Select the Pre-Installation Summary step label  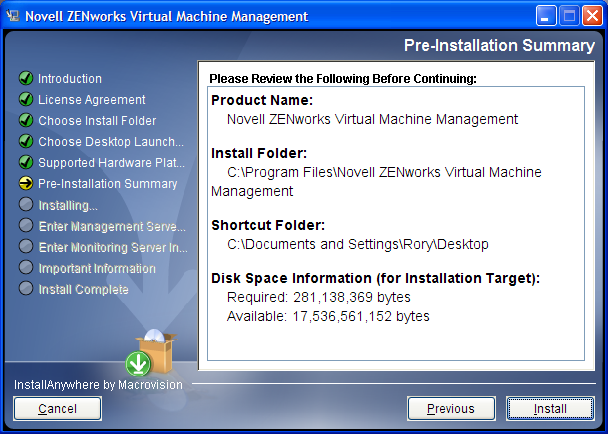[108, 183]
